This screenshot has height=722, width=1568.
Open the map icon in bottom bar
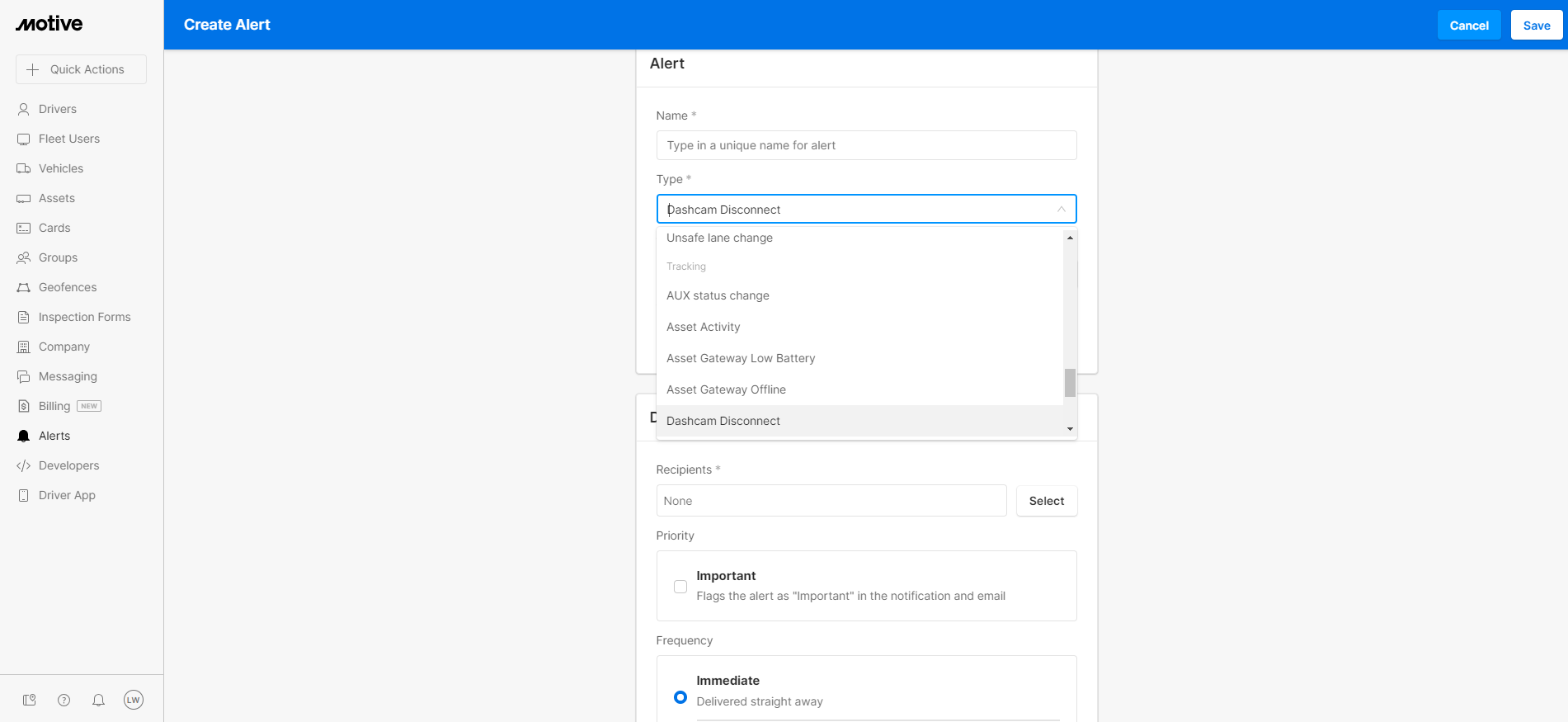pyautogui.click(x=30, y=700)
